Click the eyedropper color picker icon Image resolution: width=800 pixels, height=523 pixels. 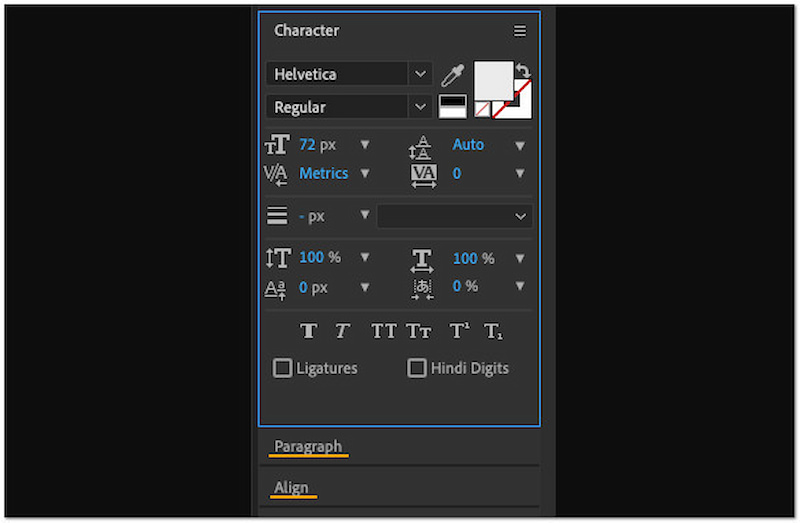(x=452, y=75)
